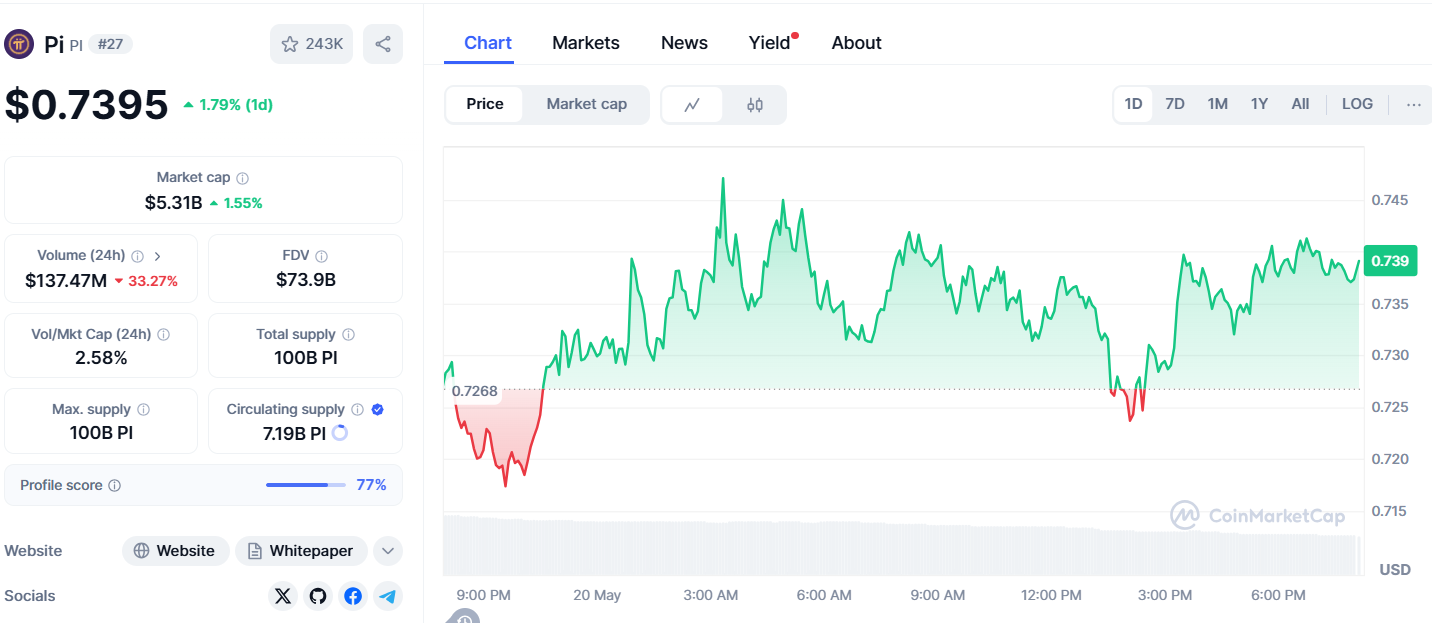This screenshot has height=623, width=1432.
Task: Click the 0.739 current price label
Action: pyautogui.click(x=1389, y=261)
